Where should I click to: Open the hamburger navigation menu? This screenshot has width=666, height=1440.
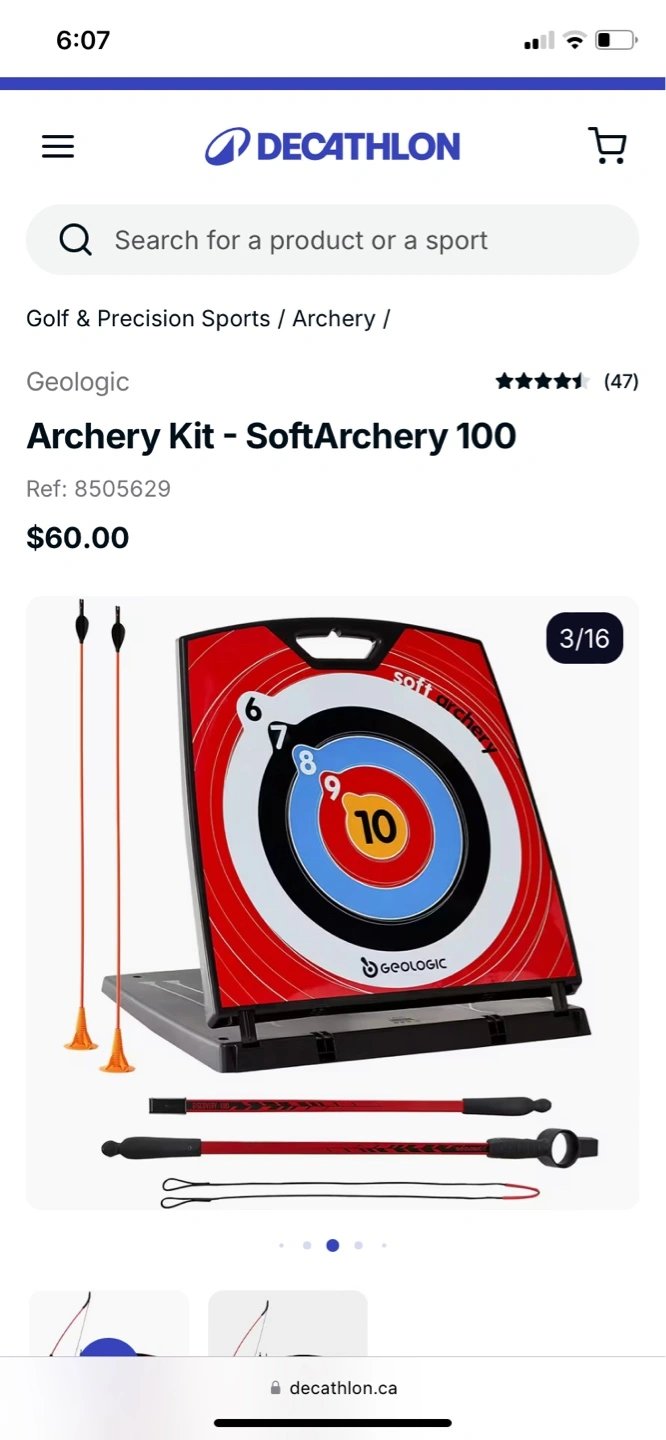[x=58, y=147]
